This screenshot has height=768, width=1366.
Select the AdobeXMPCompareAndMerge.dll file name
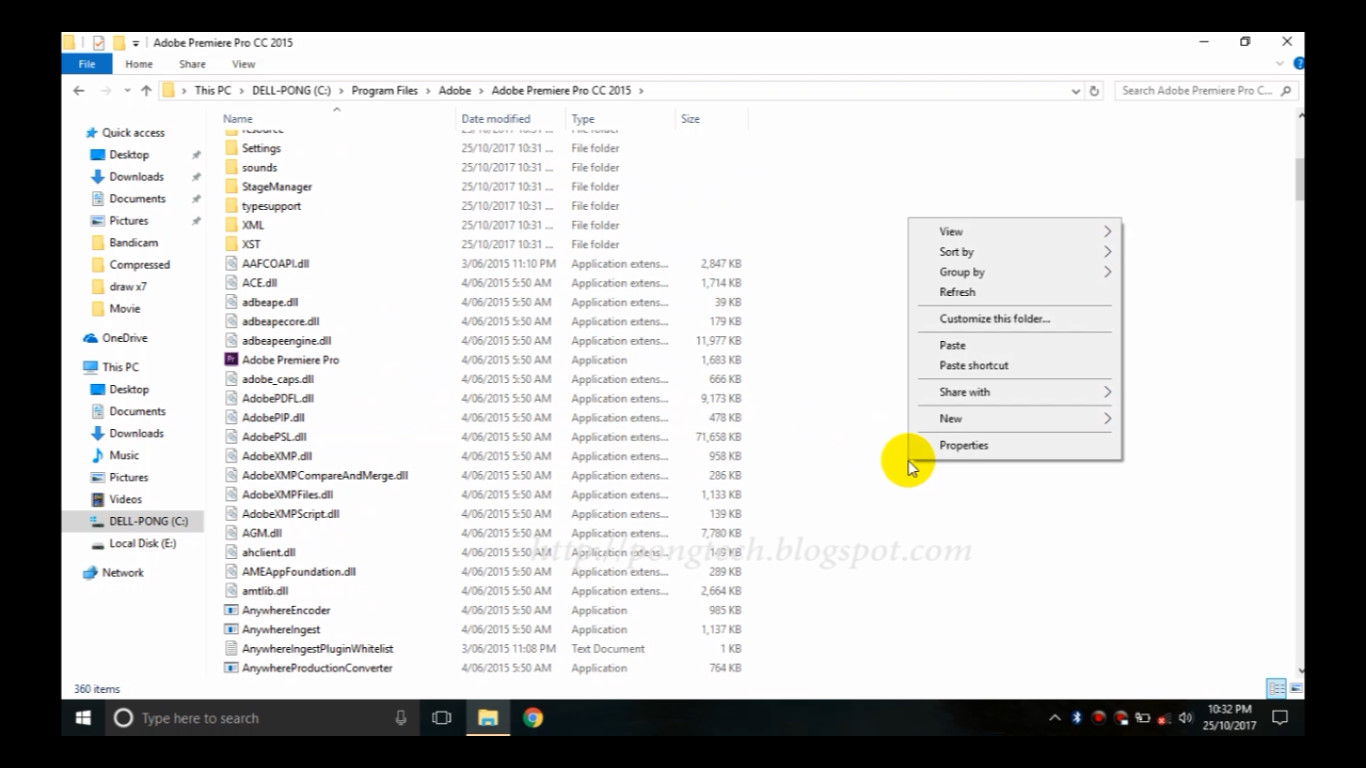coord(325,476)
